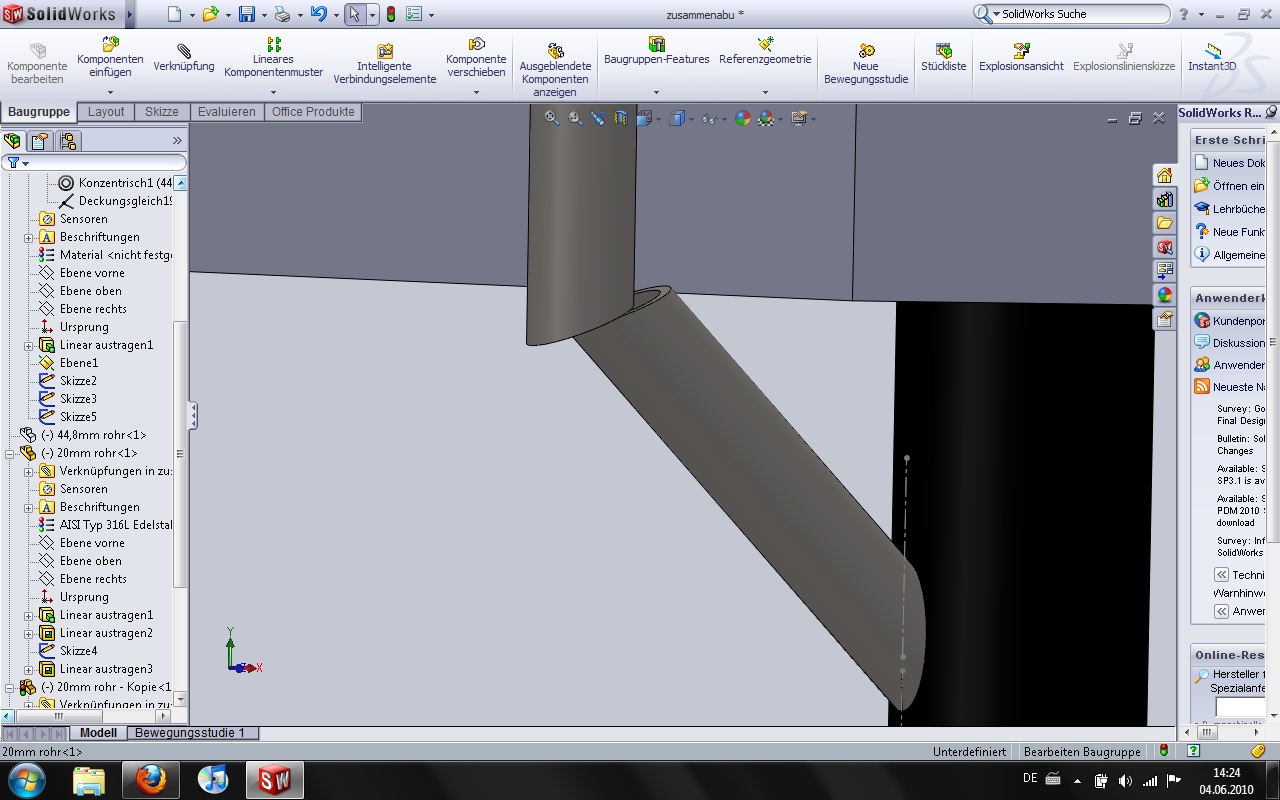Switch to the Evaluieren tab
The image size is (1280, 800).
click(227, 112)
